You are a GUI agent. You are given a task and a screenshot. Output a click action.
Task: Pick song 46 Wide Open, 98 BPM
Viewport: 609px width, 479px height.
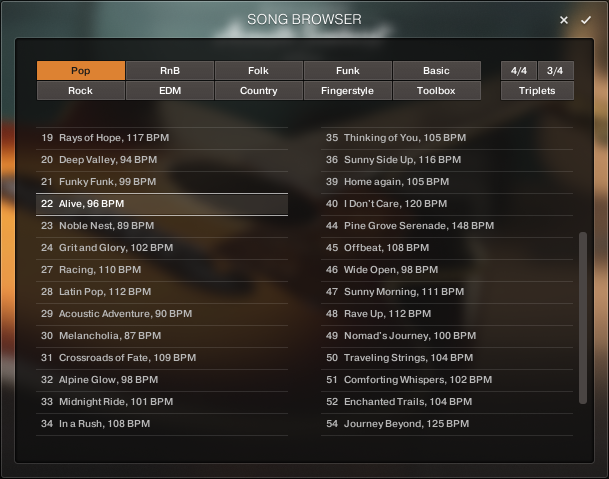(x=447, y=270)
